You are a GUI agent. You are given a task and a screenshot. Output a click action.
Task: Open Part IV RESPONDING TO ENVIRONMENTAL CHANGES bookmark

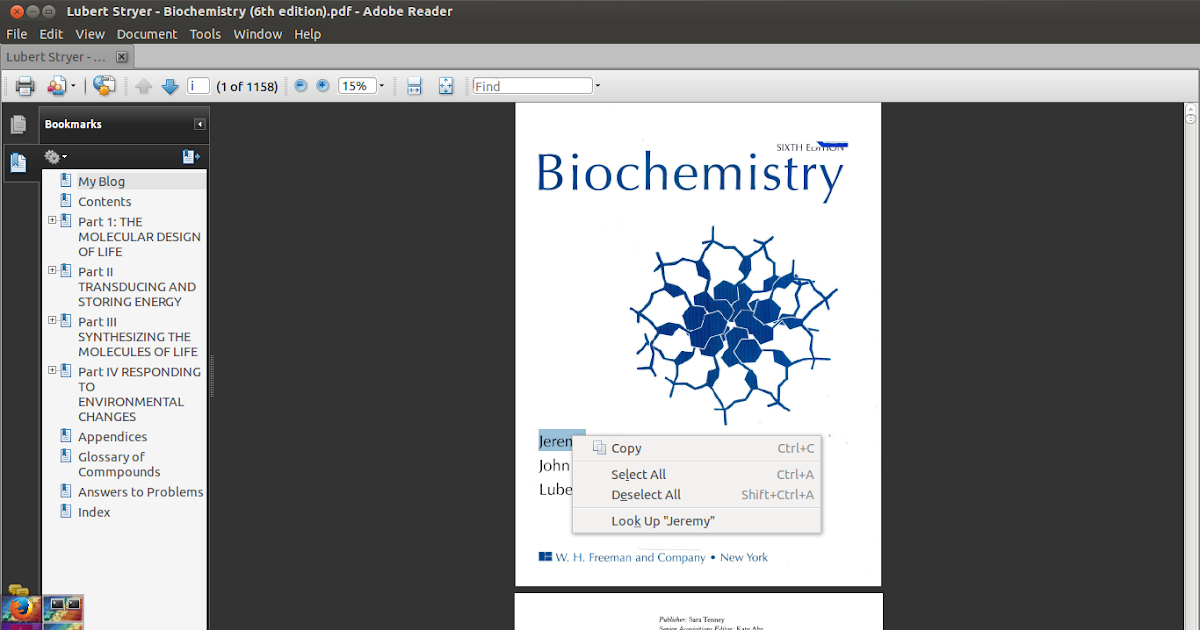pos(140,394)
